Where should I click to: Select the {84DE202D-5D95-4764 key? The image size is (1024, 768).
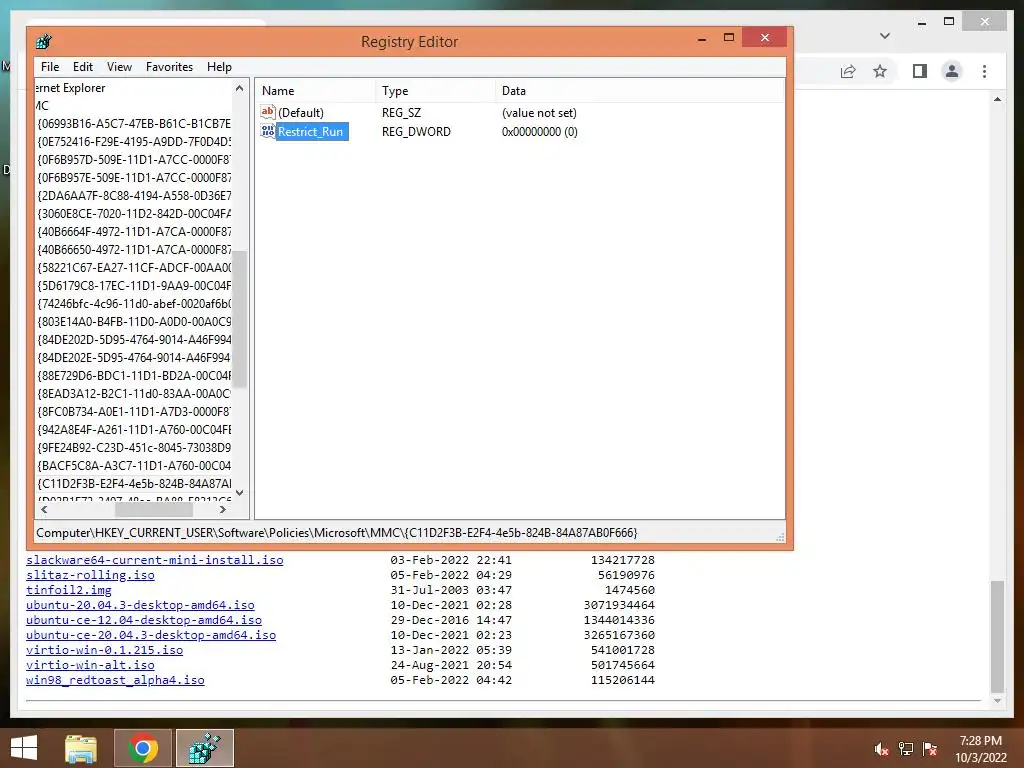[134, 340]
